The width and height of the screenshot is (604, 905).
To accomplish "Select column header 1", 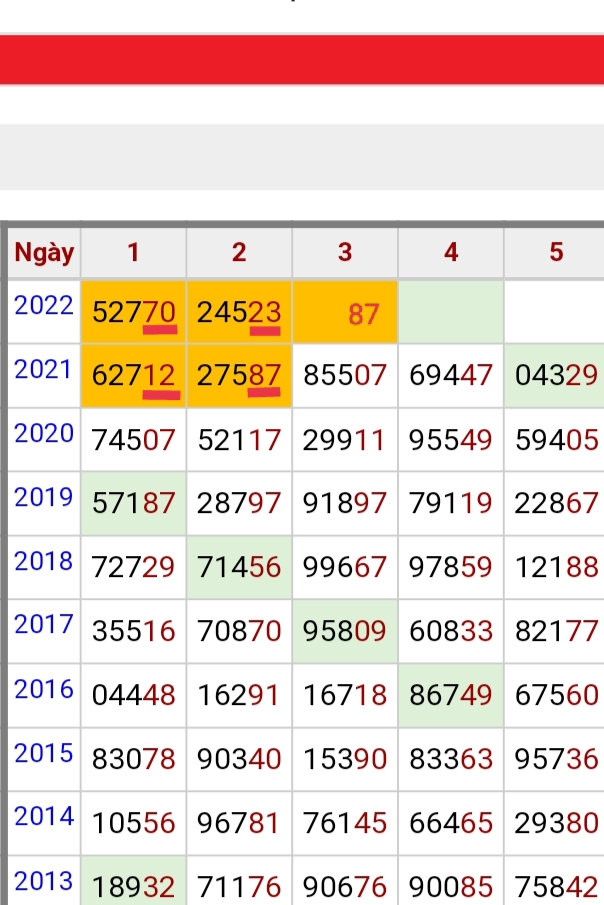I will (133, 253).
